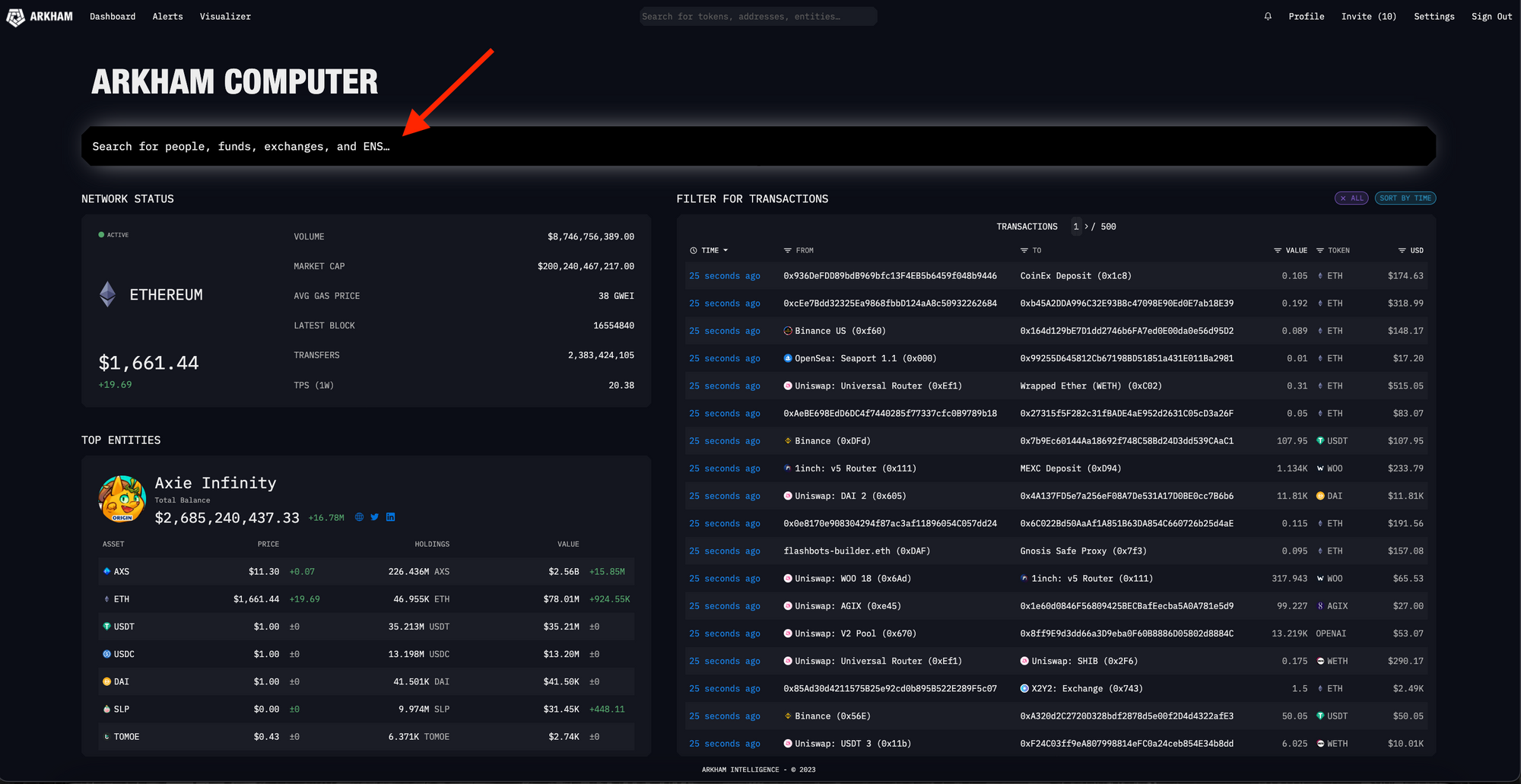Screen dimensions: 1521x784
Task: Click the AXS token icon in assets
Action: pyautogui.click(x=106, y=571)
